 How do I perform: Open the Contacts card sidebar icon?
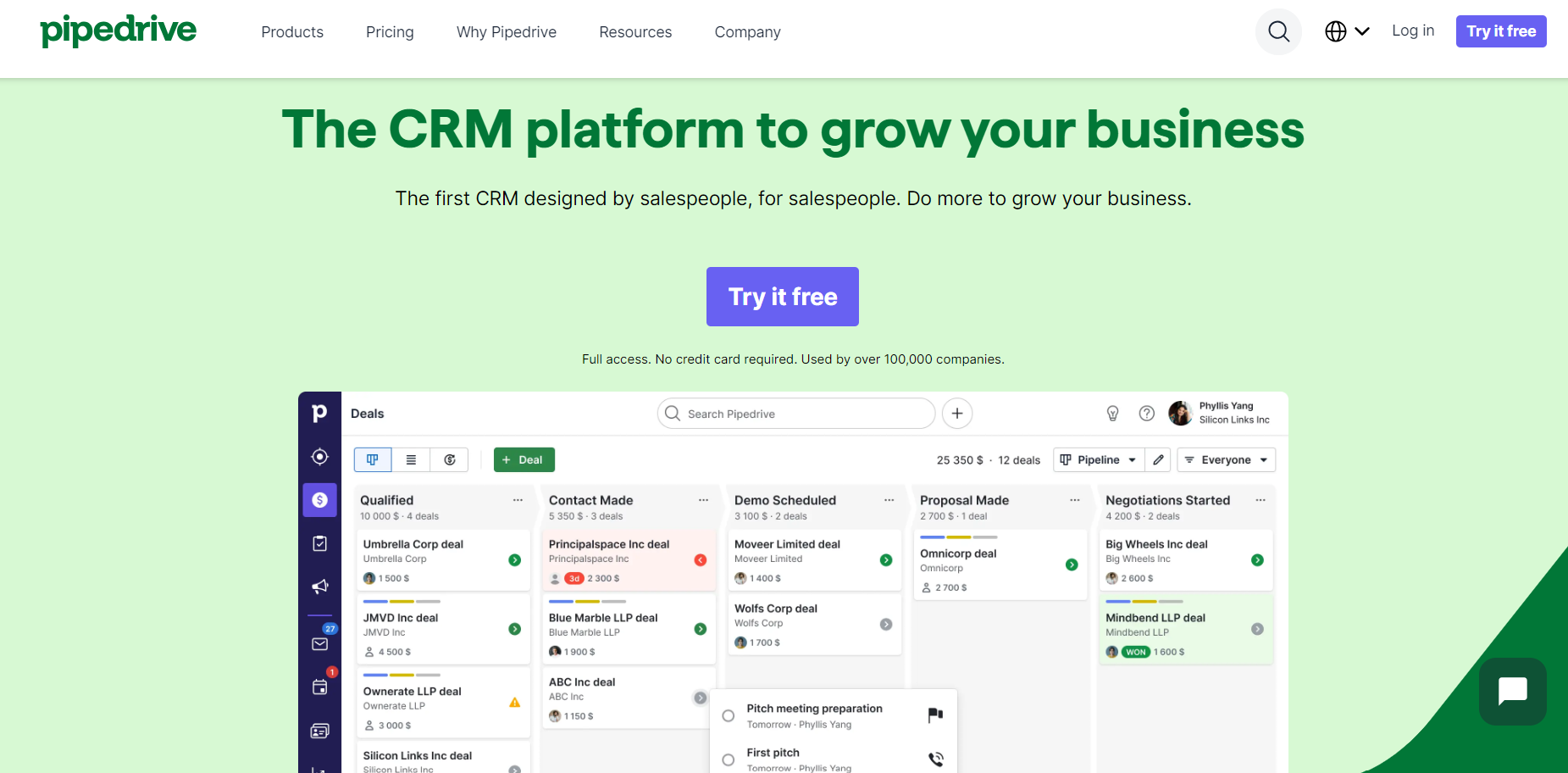[319, 731]
